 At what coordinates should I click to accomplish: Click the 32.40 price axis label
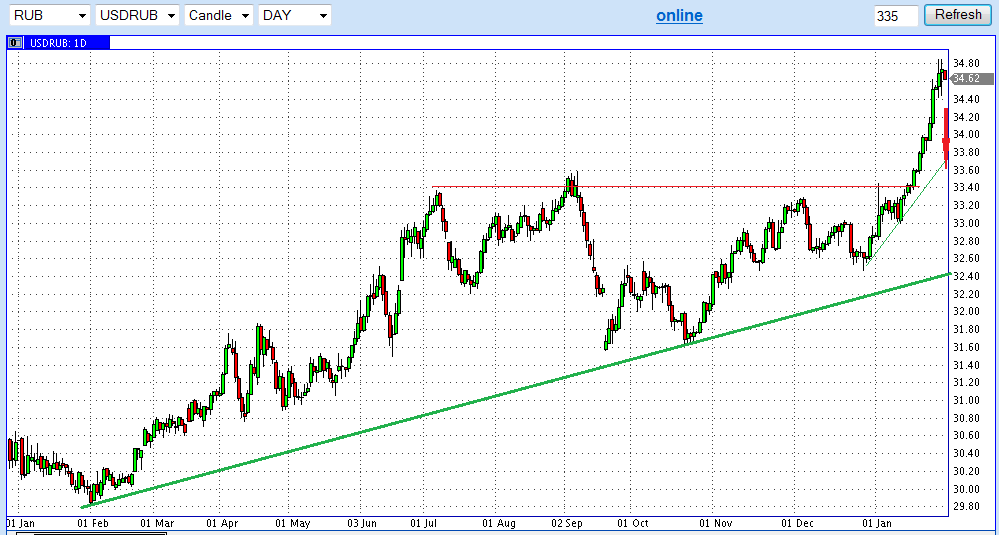pos(965,276)
